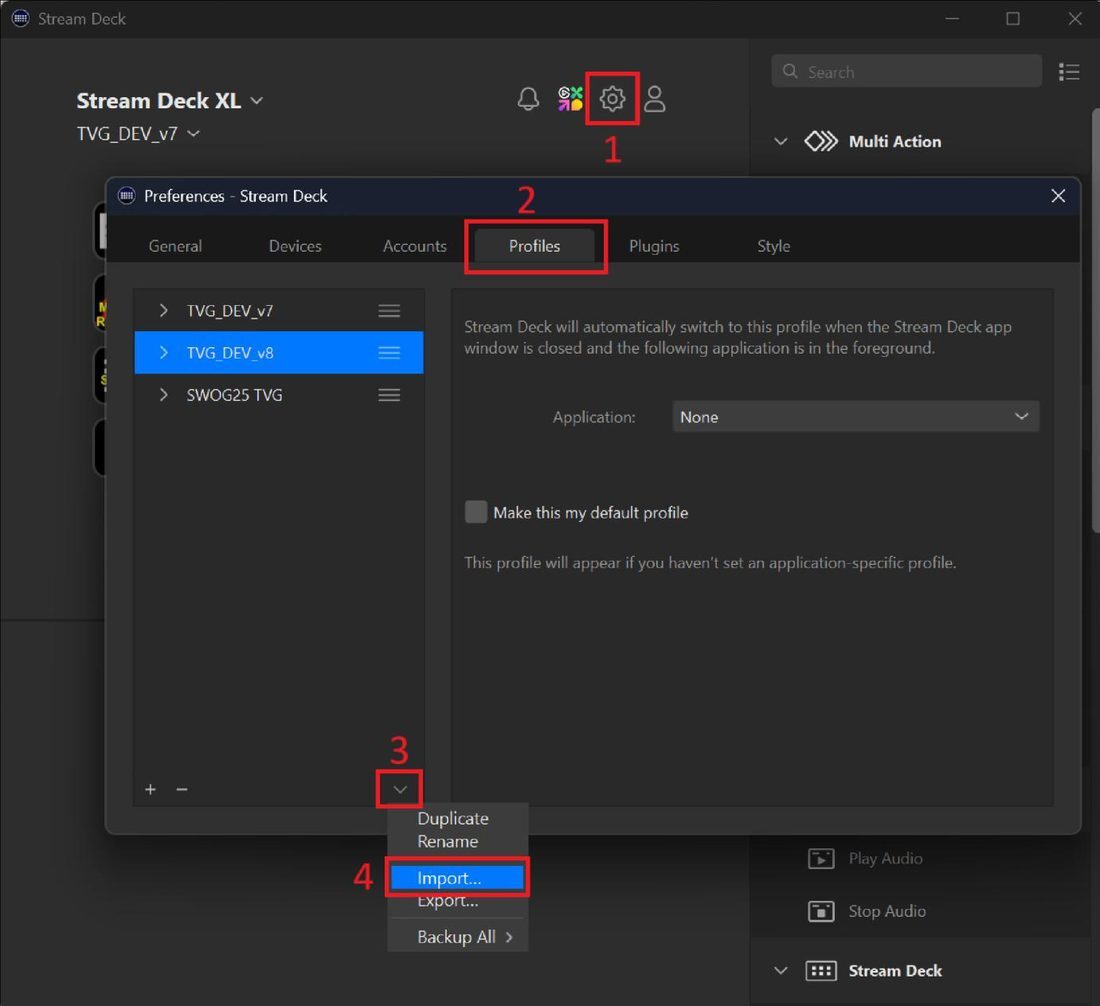
Task: Click the drag handle for SWOG25 TVG
Action: point(389,395)
